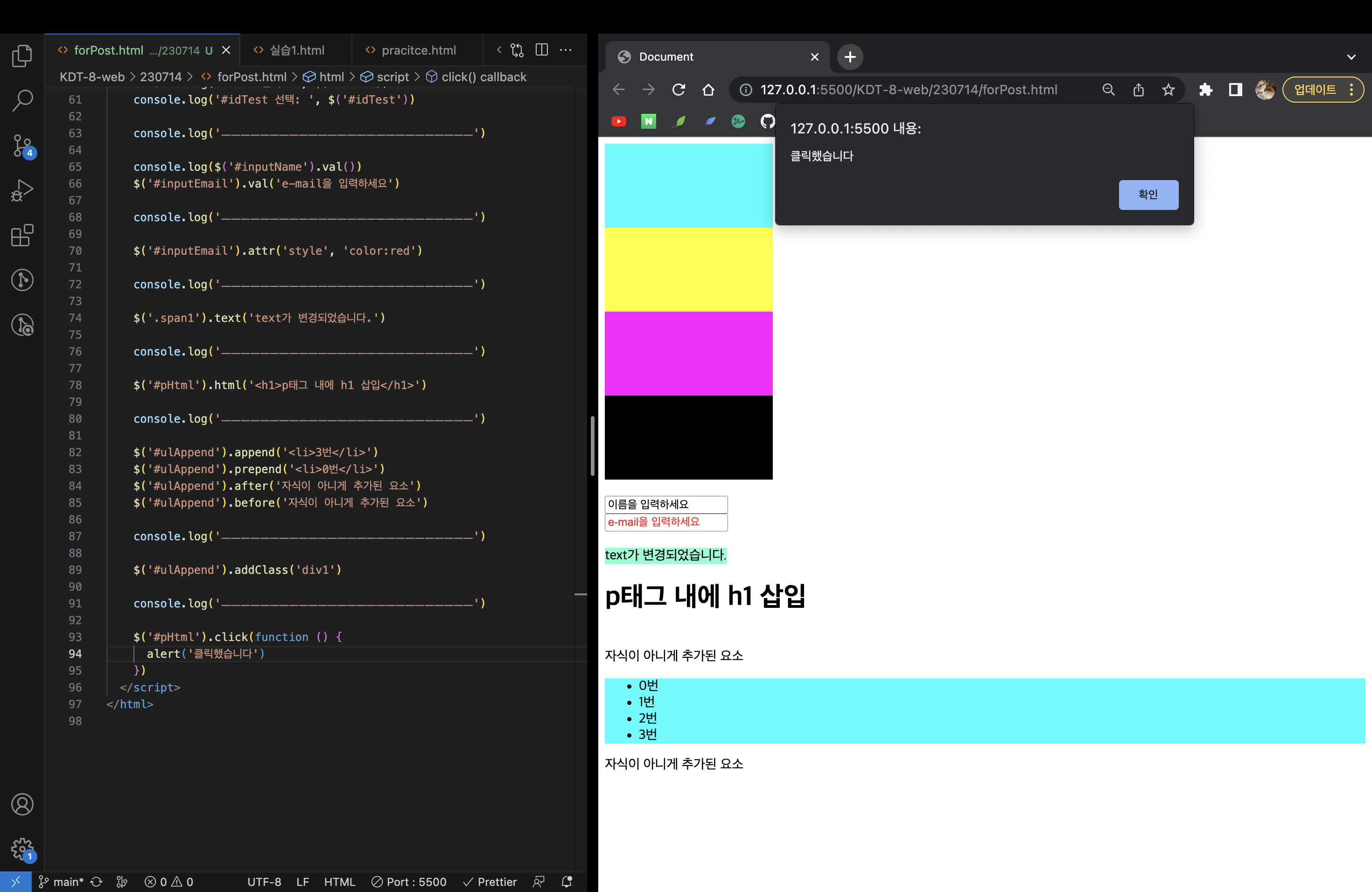
Task: Open the zoom magnifier in address bar
Action: pos(1108,89)
